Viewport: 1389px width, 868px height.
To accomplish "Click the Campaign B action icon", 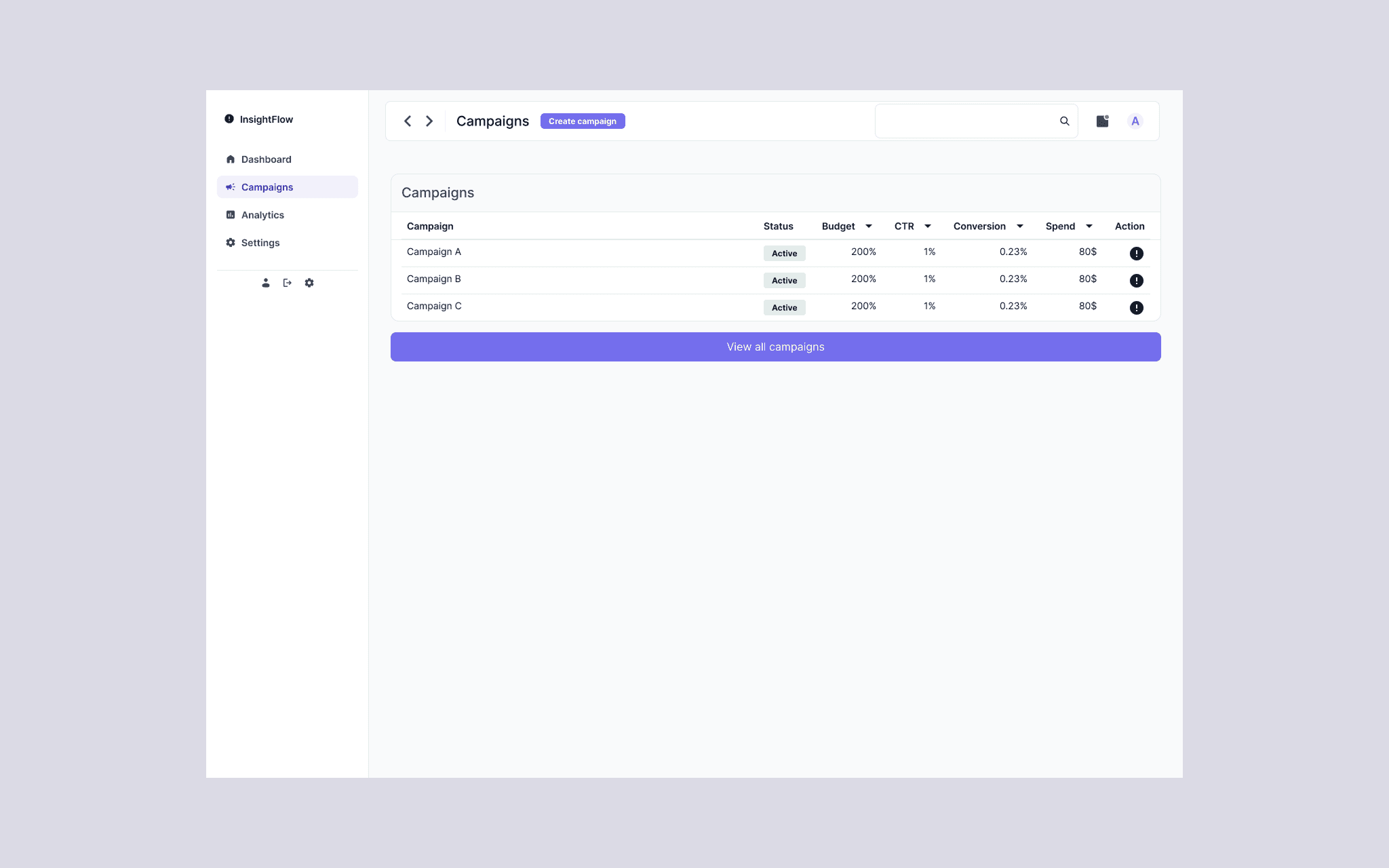I will pos(1136,280).
